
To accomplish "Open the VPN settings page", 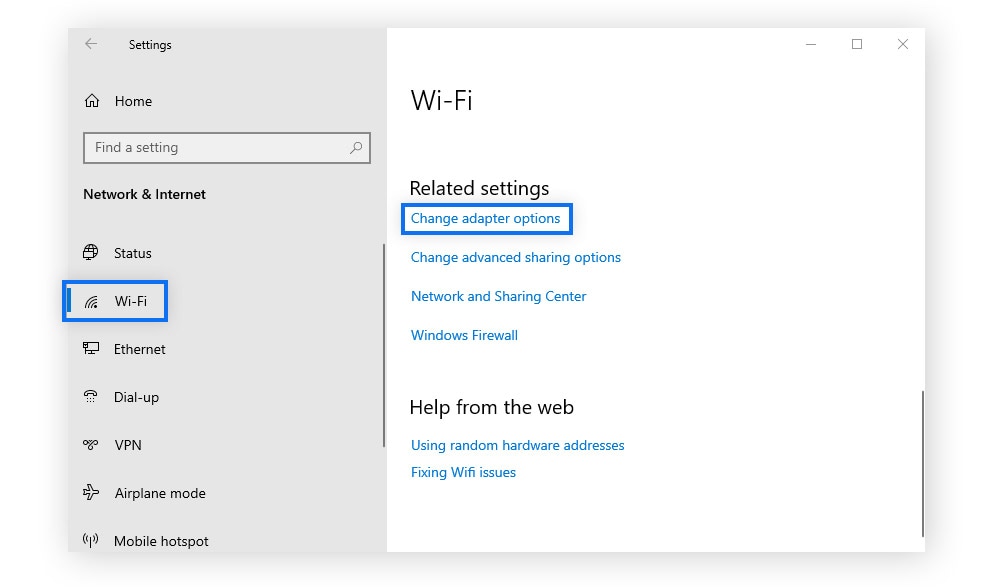I will click(x=128, y=445).
